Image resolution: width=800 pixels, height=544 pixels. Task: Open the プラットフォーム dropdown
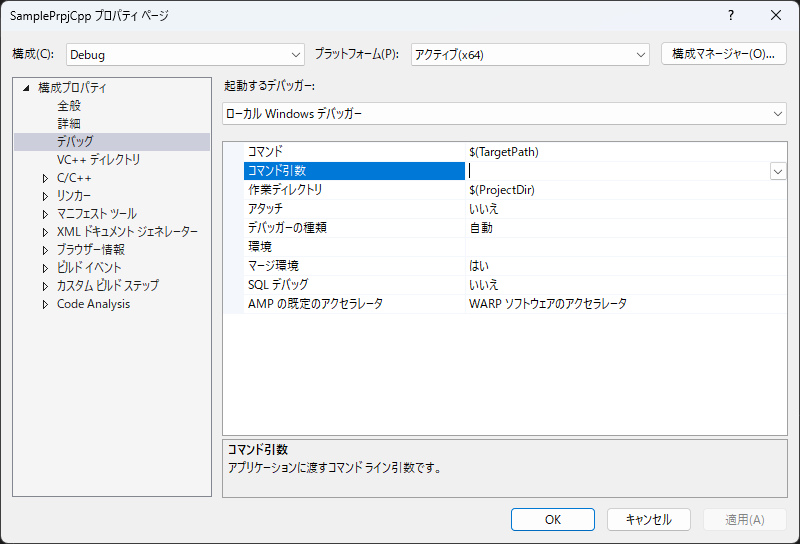click(530, 54)
